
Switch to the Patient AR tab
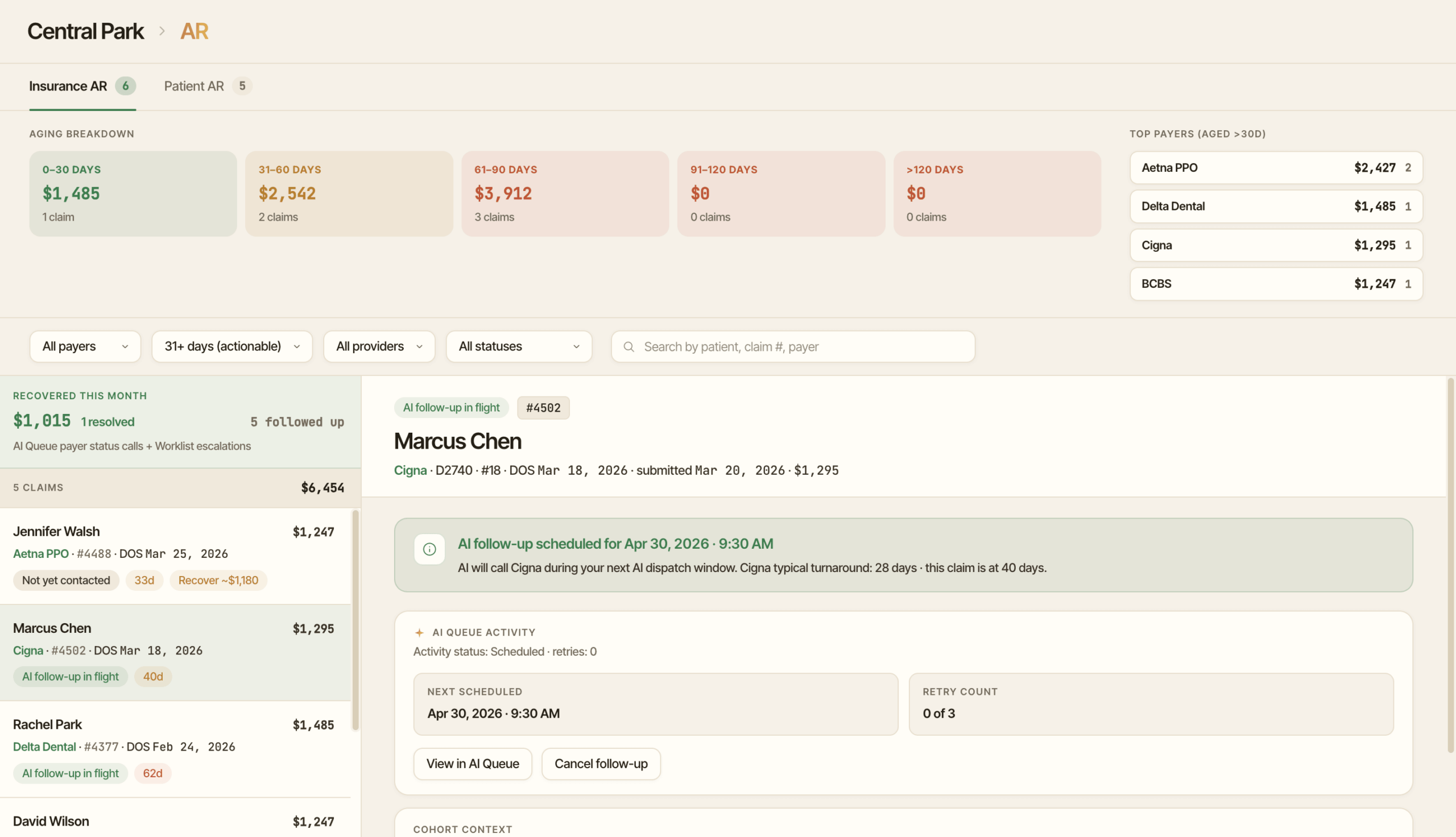(x=208, y=86)
